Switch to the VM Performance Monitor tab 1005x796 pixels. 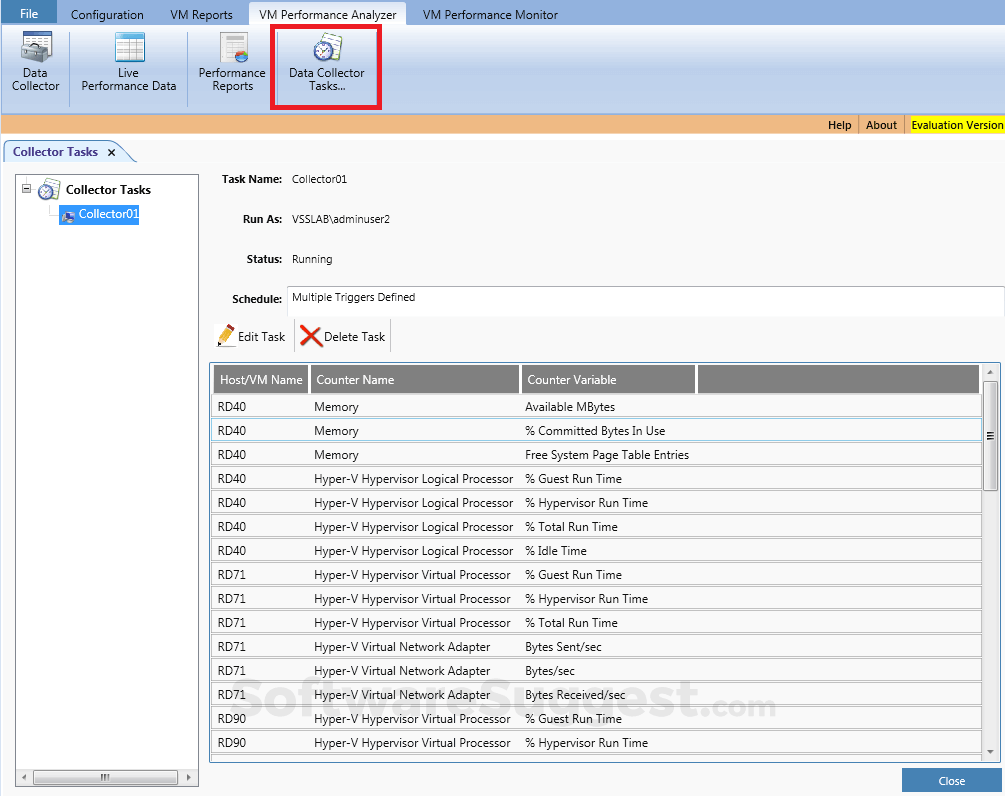coord(490,14)
